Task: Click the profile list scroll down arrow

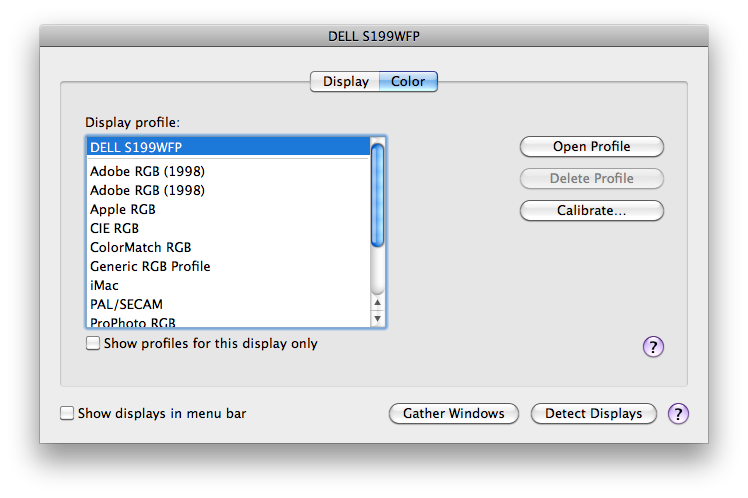Action: (377, 318)
